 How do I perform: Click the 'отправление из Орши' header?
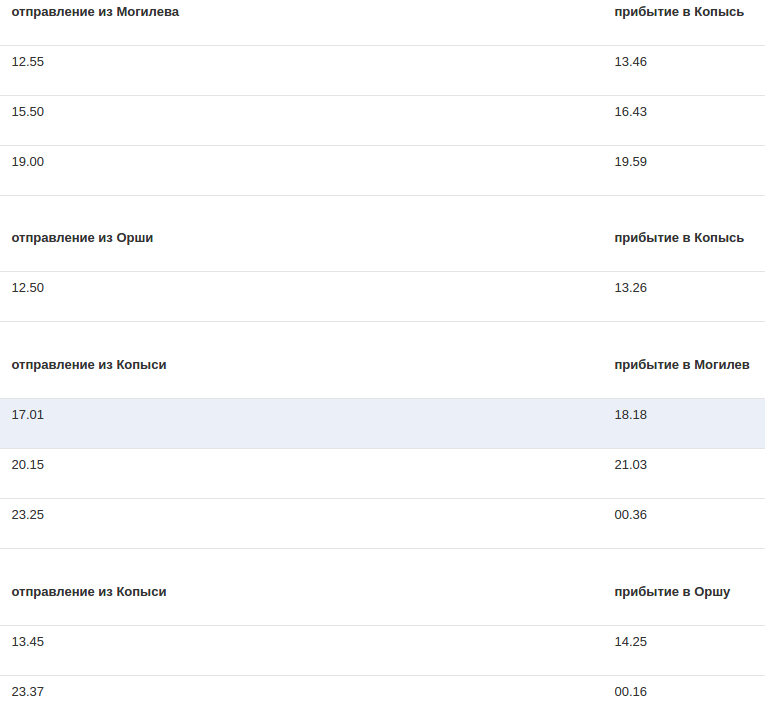pyautogui.click(x=82, y=238)
